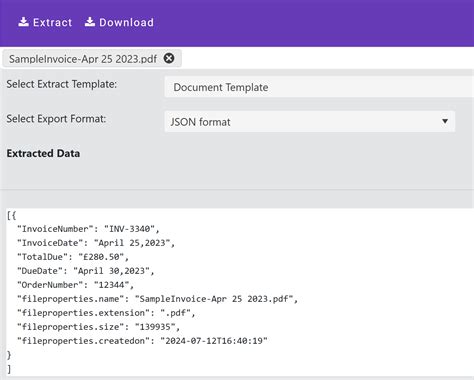Click the Download button

click(119, 22)
